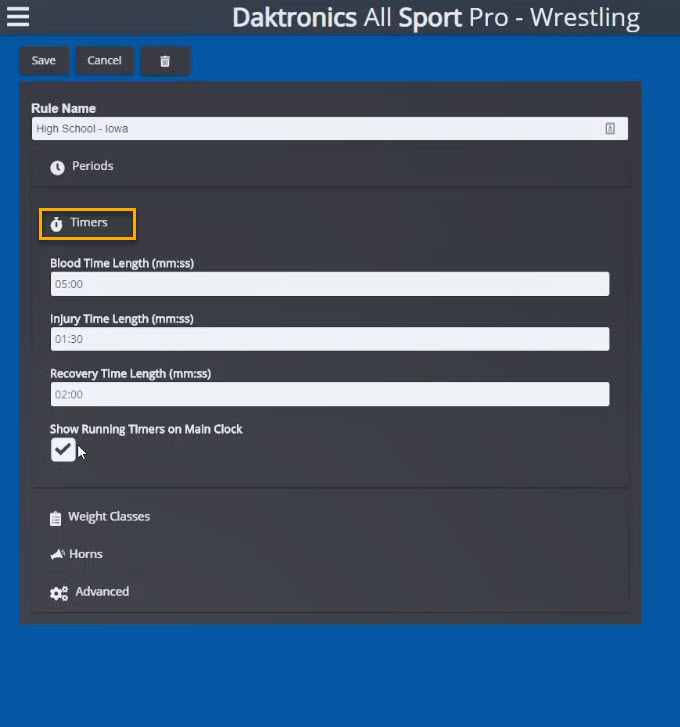This screenshot has height=727, width=680.
Task: Cancel editing the rule
Action: (104, 61)
